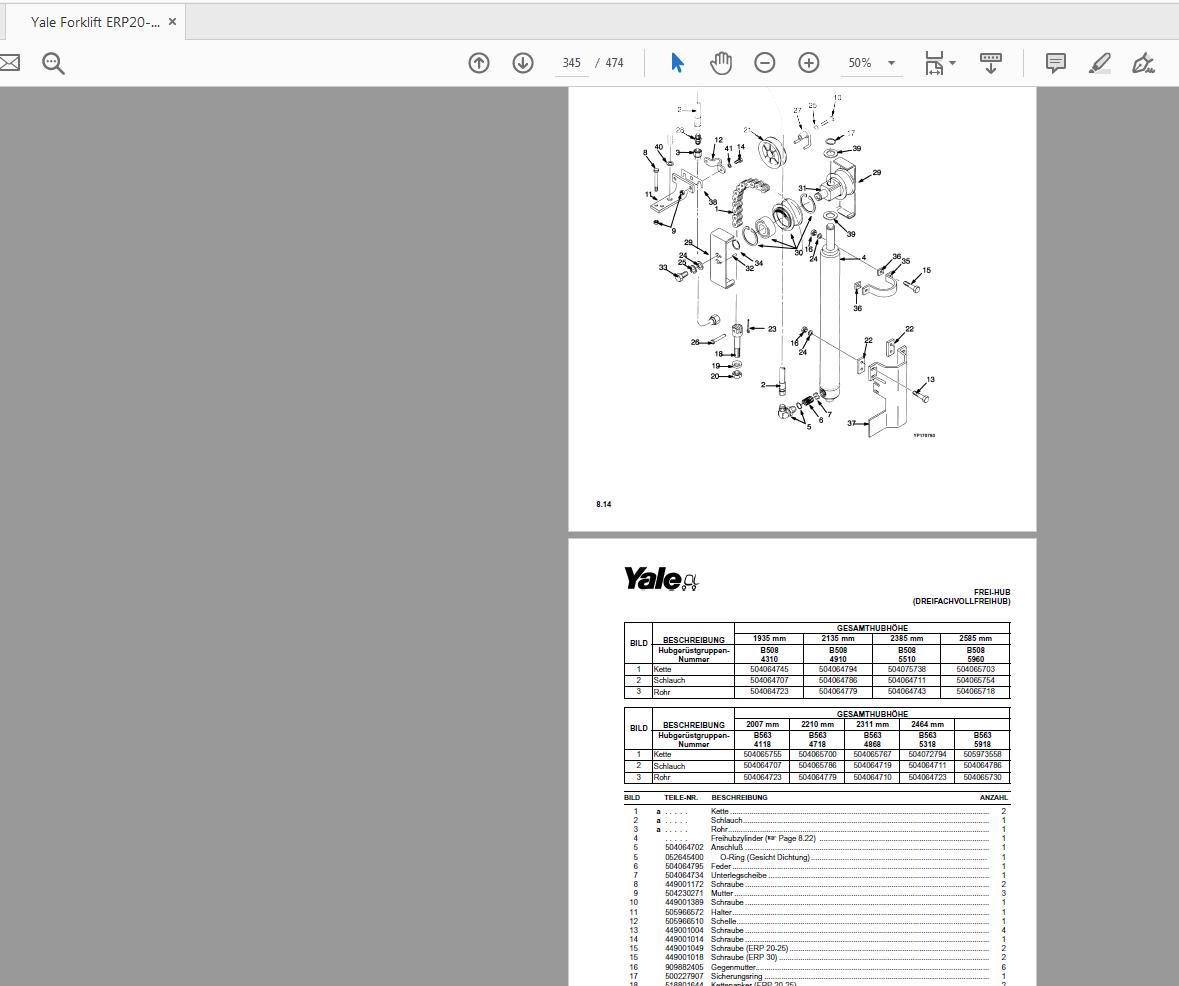Viewport: 1179px width, 986px height.
Task: Switch to the Yale Forklift ERP20 tab
Action: point(88,20)
